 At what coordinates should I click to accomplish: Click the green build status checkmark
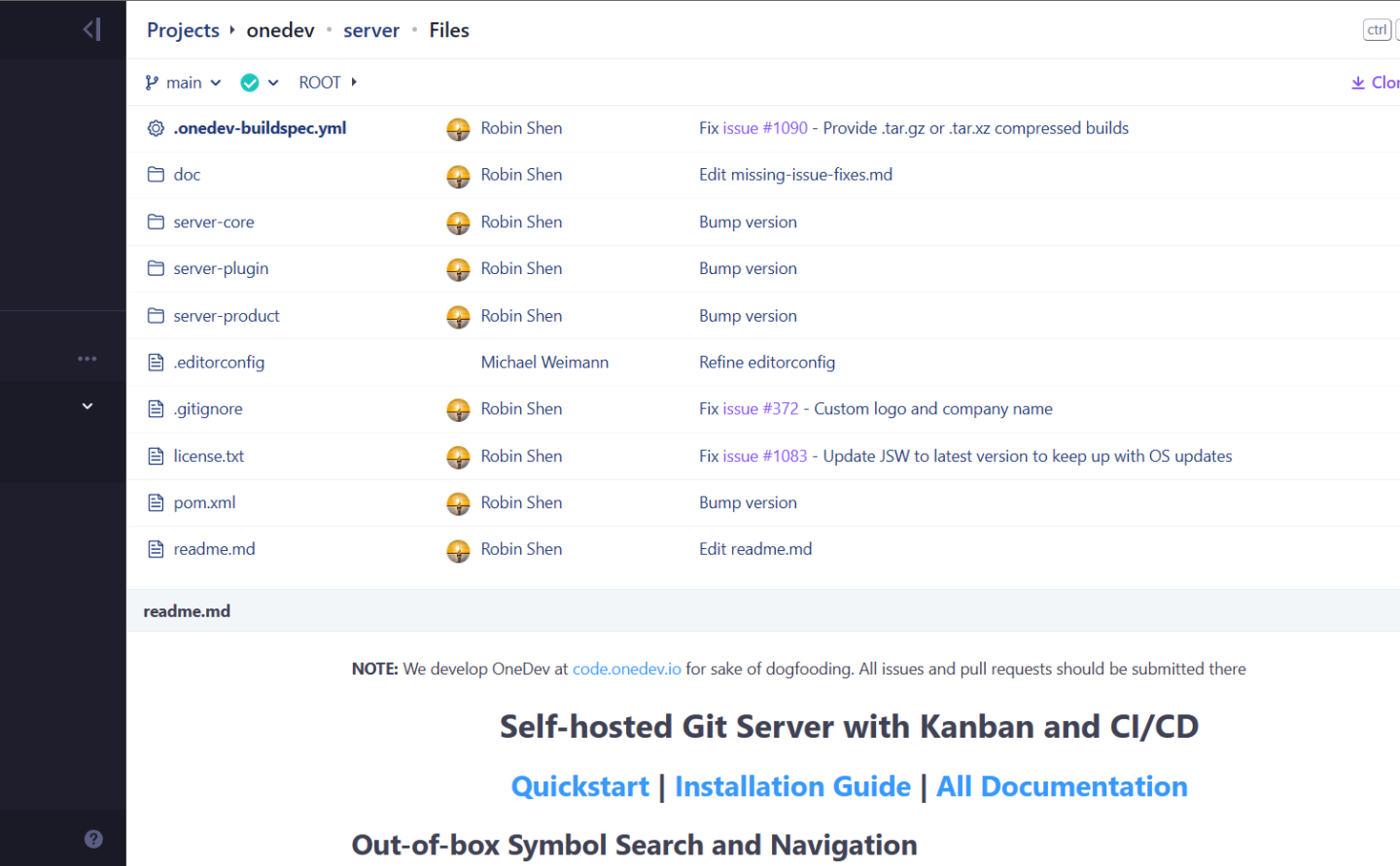(x=250, y=83)
